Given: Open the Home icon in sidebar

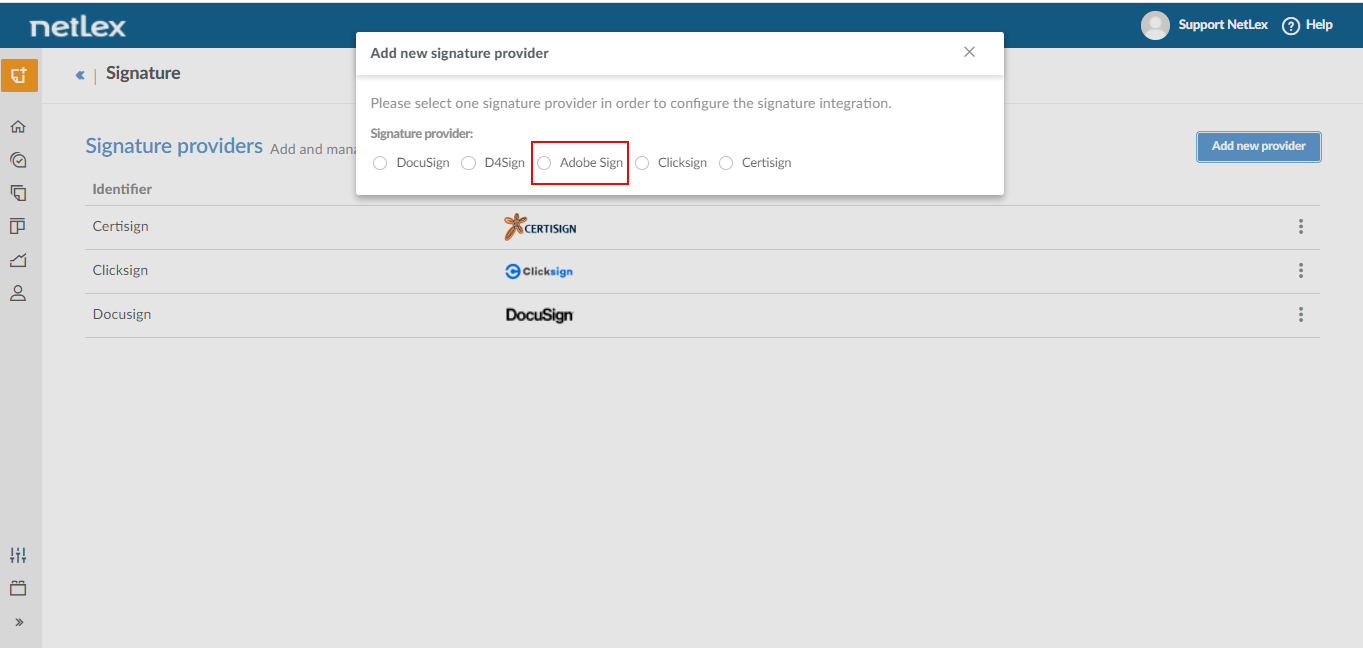Looking at the screenshot, I should pyautogui.click(x=18, y=127).
